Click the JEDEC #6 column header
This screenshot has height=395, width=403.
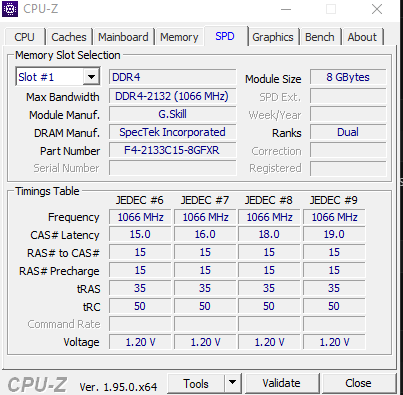click(x=140, y=200)
